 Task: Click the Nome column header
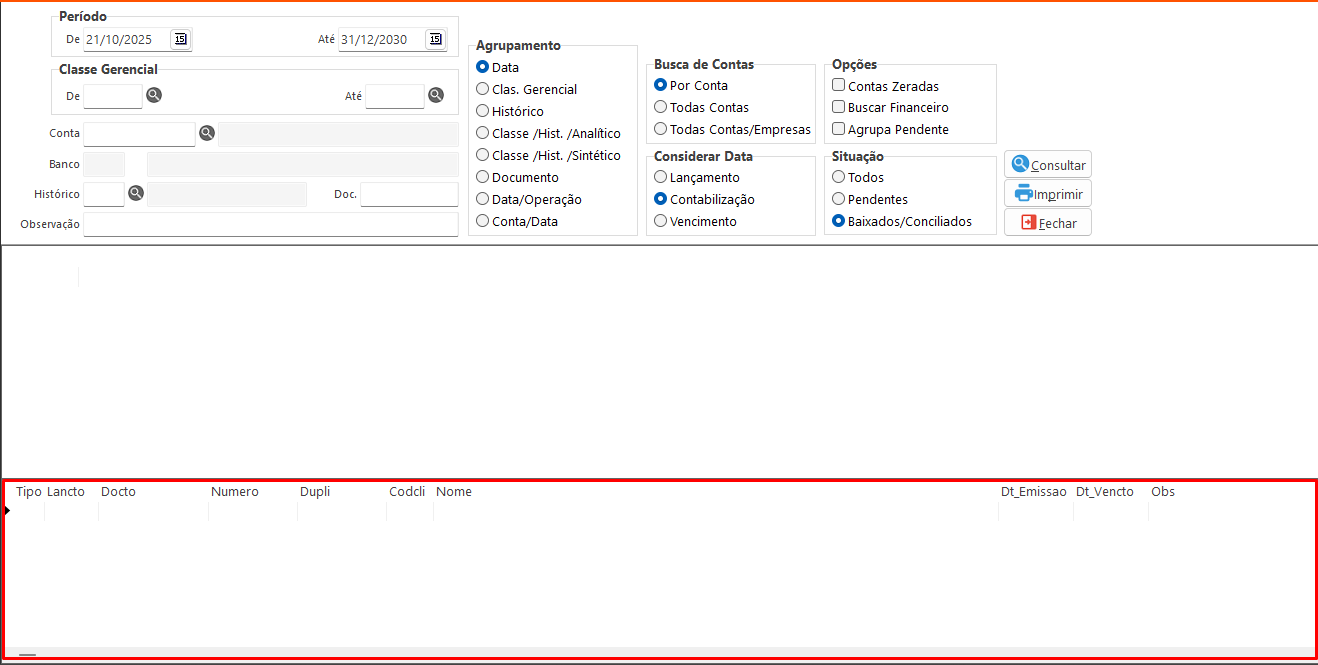coord(454,492)
